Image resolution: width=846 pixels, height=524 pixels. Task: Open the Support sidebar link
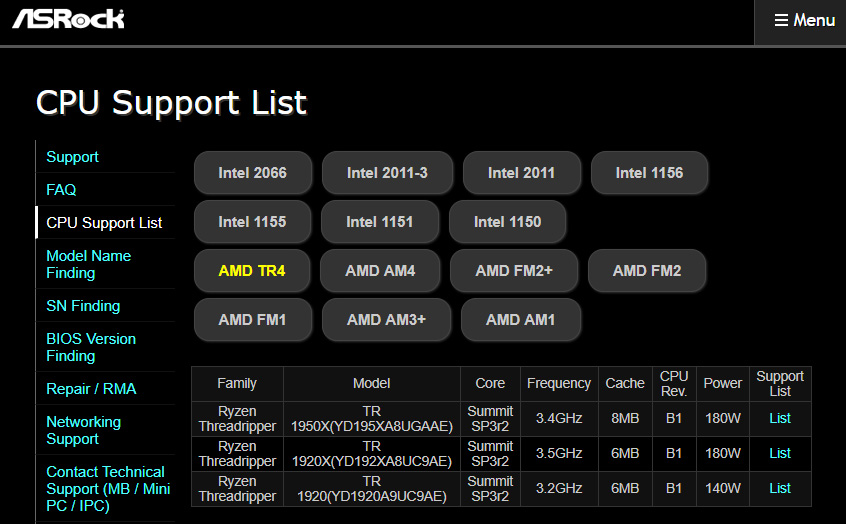72,157
